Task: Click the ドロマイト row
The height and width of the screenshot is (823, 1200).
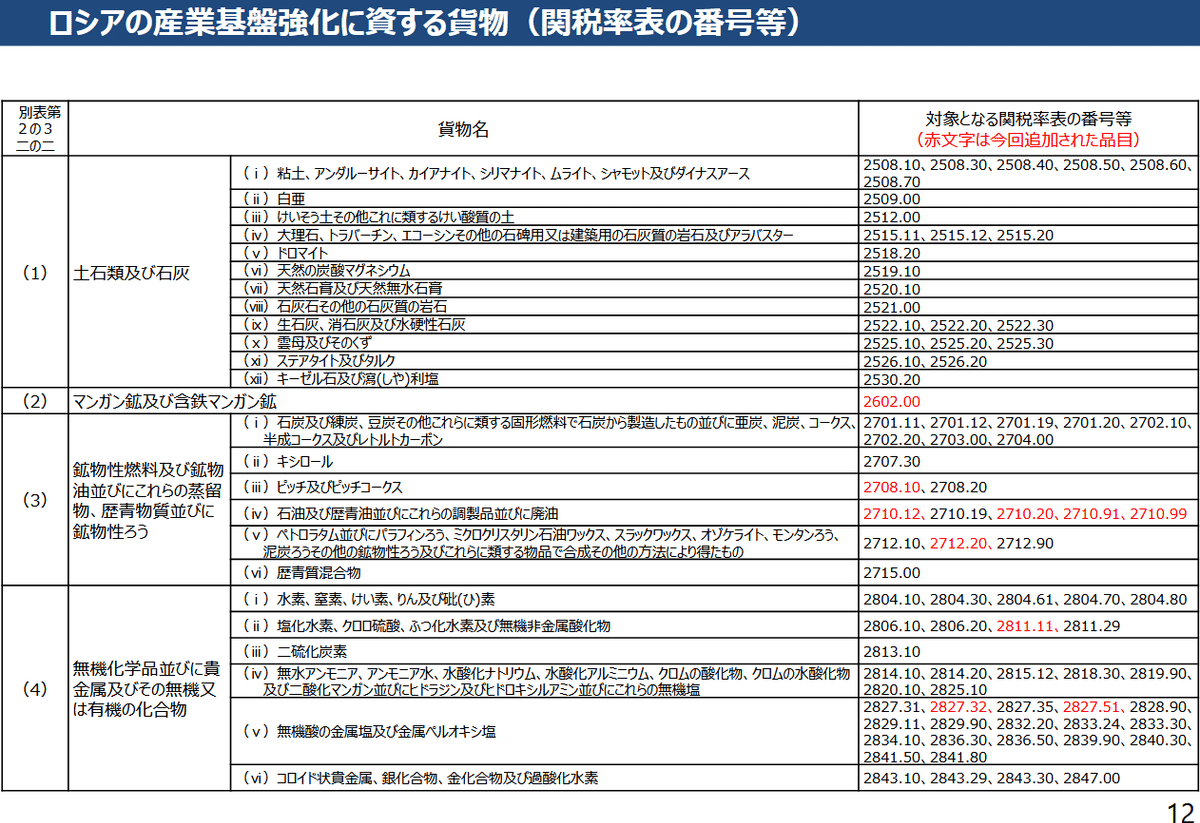Action: point(544,253)
